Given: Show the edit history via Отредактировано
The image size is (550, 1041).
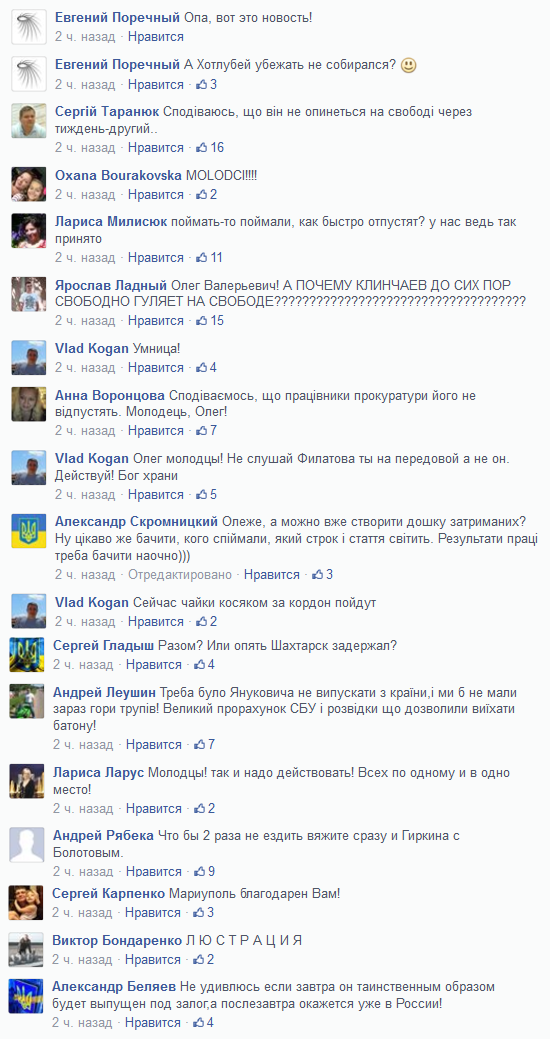Looking at the screenshot, I should pyautogui.click(x=180, y=574).
